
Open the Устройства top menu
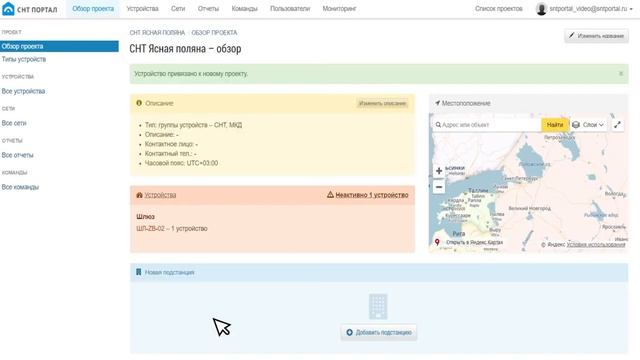pyautogui.click(x=142, y=9)
